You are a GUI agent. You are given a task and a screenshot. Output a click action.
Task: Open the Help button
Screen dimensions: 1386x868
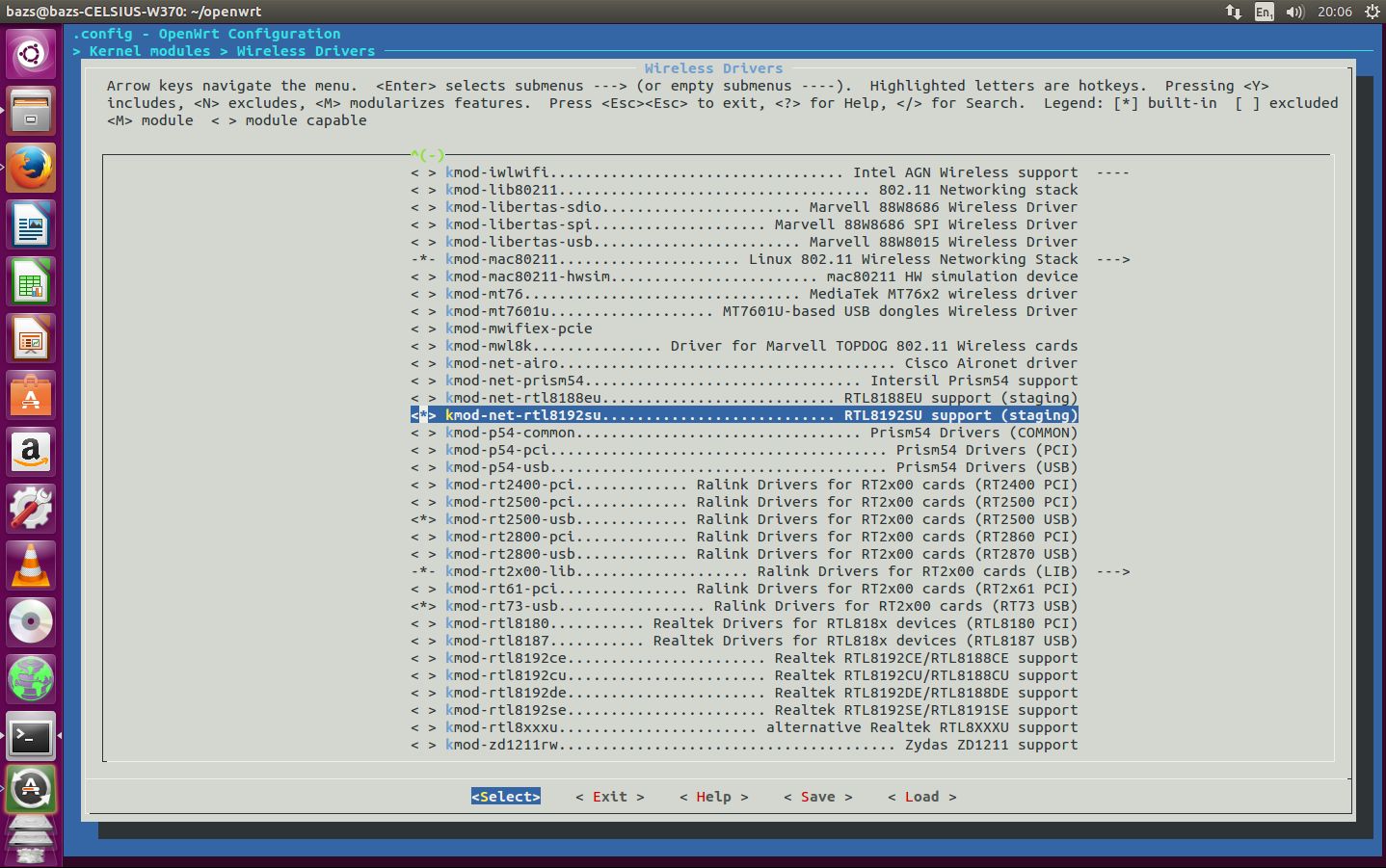714,797
